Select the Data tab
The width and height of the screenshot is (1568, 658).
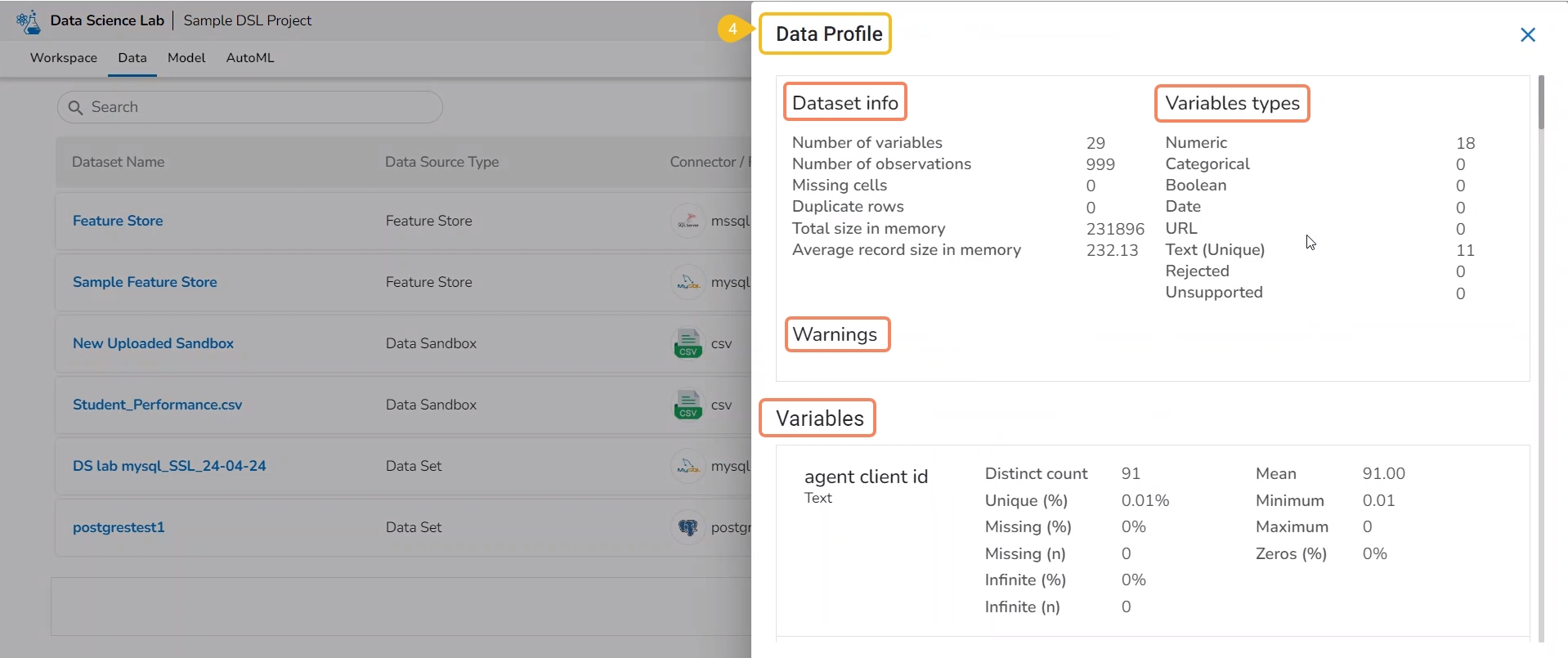(x=132, y=58)
